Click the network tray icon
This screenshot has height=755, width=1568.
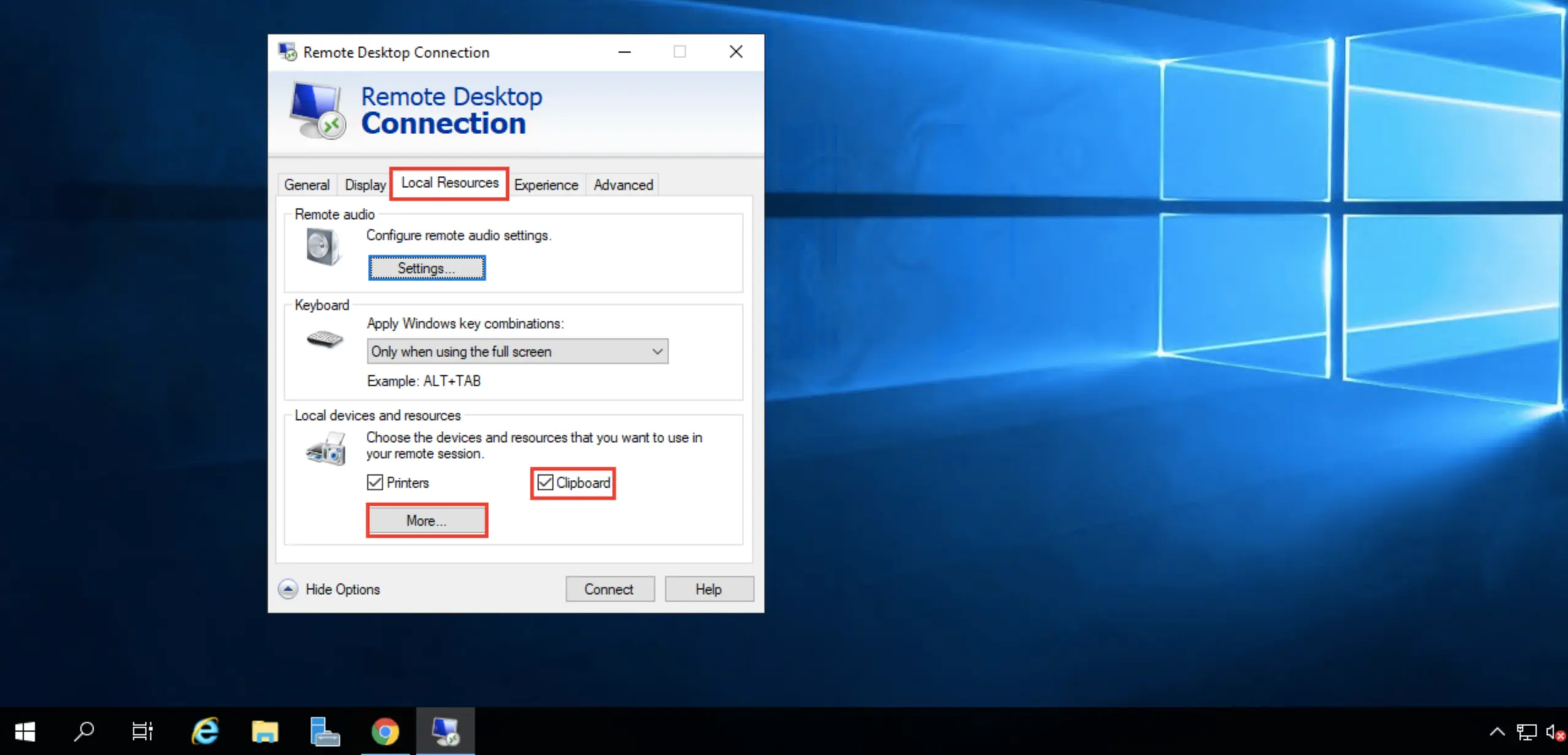point(1526,732)
